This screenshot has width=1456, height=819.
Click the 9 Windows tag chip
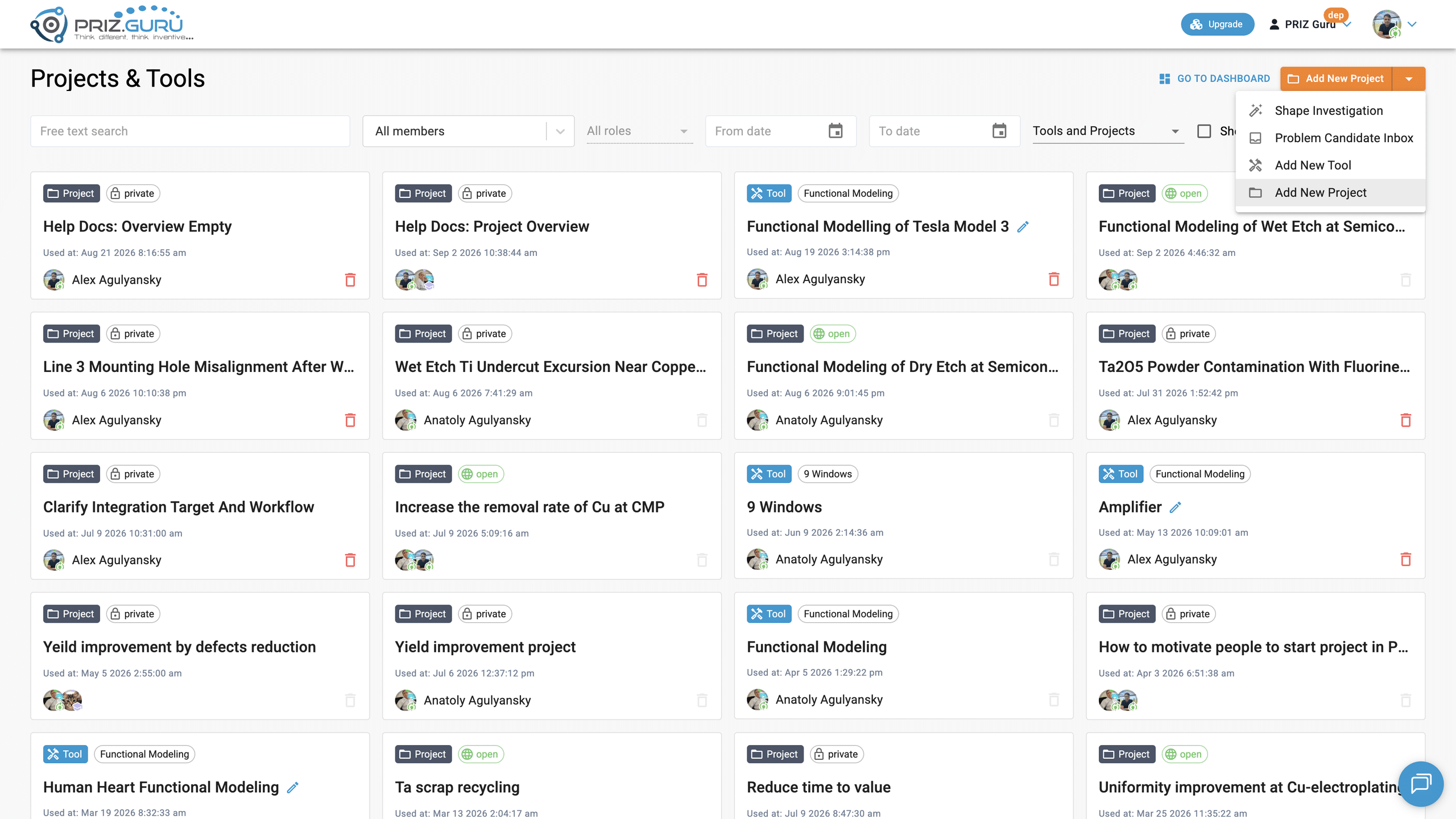pos(828,474)
